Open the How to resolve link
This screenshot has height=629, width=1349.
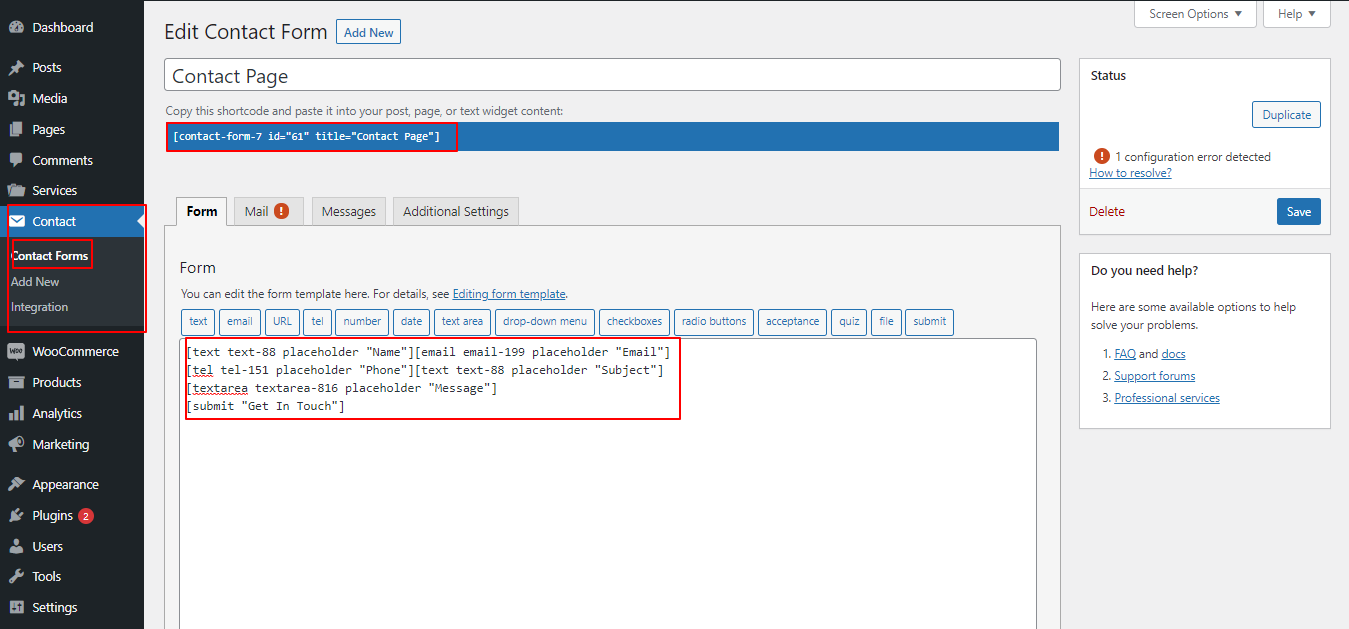point(1130,173)
